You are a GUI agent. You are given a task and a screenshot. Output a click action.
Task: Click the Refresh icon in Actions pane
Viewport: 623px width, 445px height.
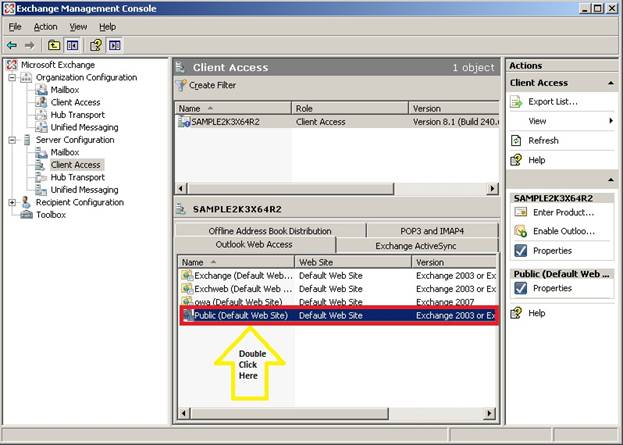click(x=516, y=141)
